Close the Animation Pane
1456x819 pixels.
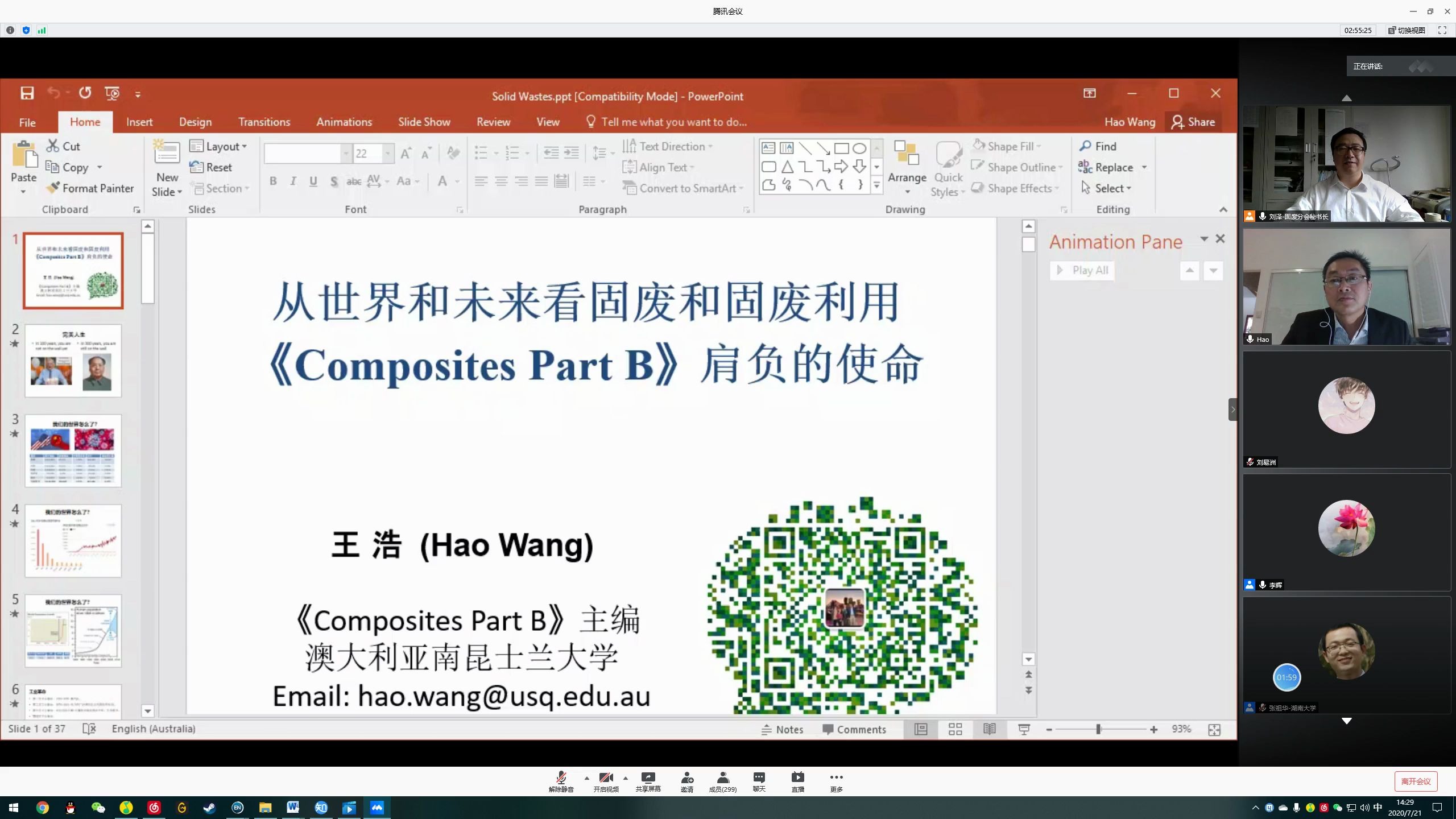1220,239
